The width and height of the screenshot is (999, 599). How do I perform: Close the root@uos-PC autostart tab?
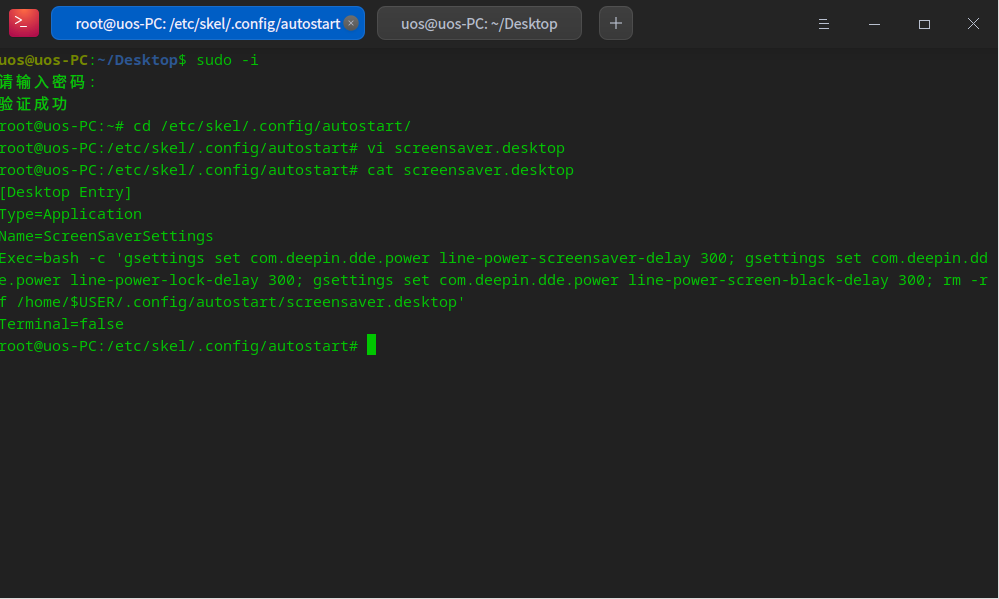pos(350,23)
